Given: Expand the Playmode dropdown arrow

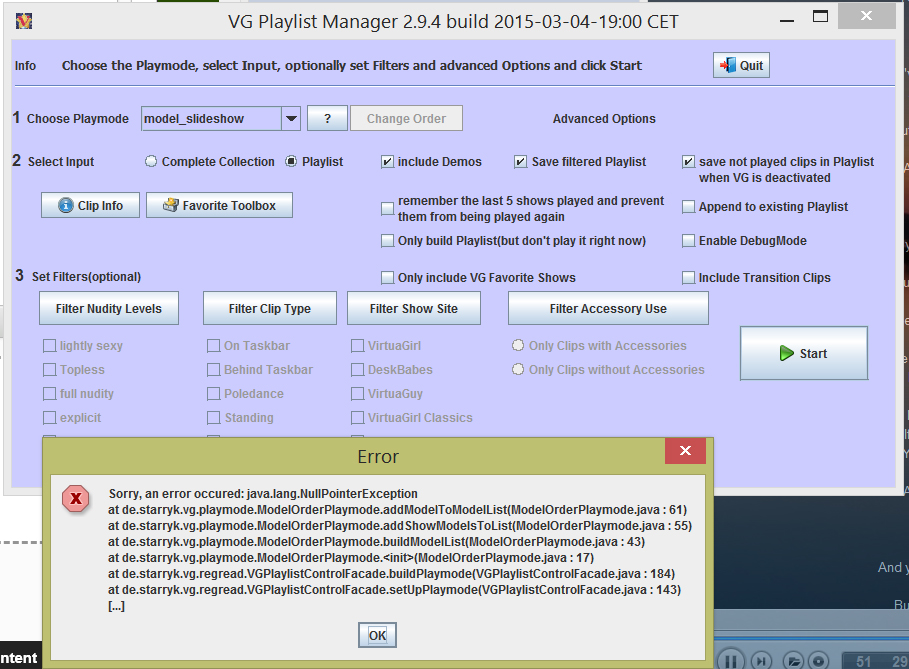Looking at the screenshot, I should (x=290, y=119).
